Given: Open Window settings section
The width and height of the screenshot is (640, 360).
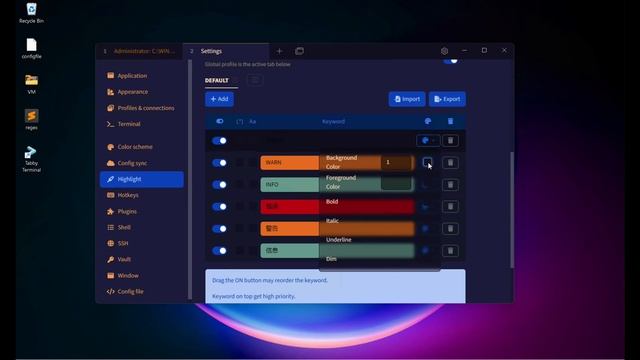Looking at the screenshot, I should (142, 276).
